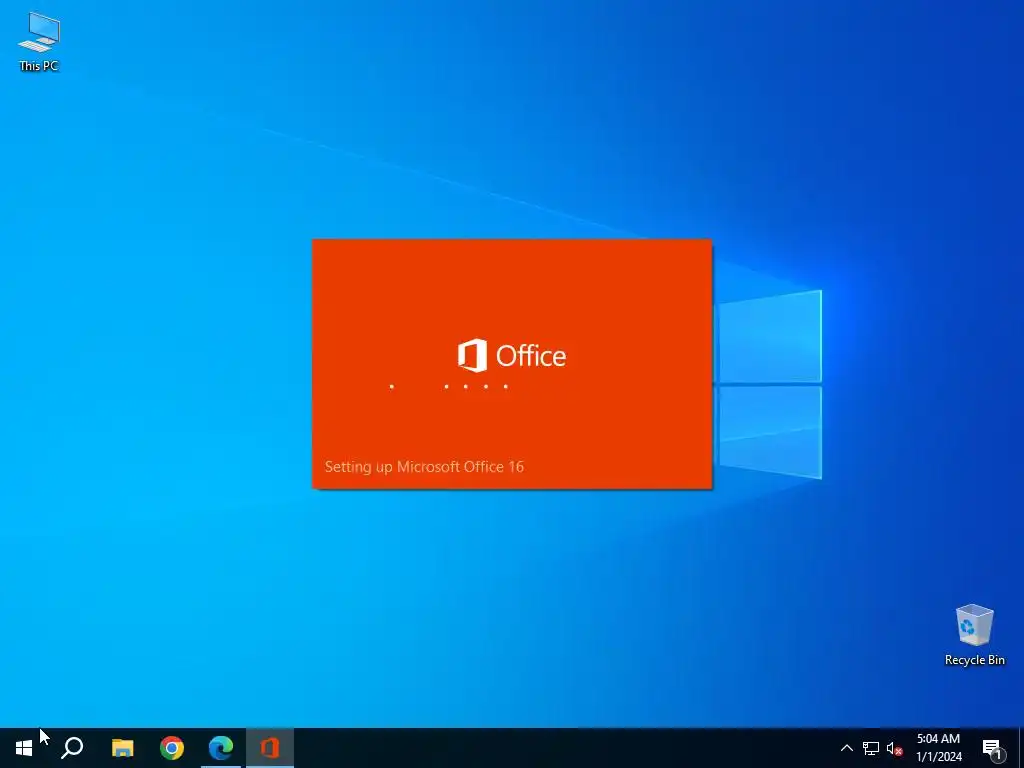Open Microsoft Edge from the taskbar
Viewport: 1024px width, 768px height.
pyautogui.click(x=221, y=748)
